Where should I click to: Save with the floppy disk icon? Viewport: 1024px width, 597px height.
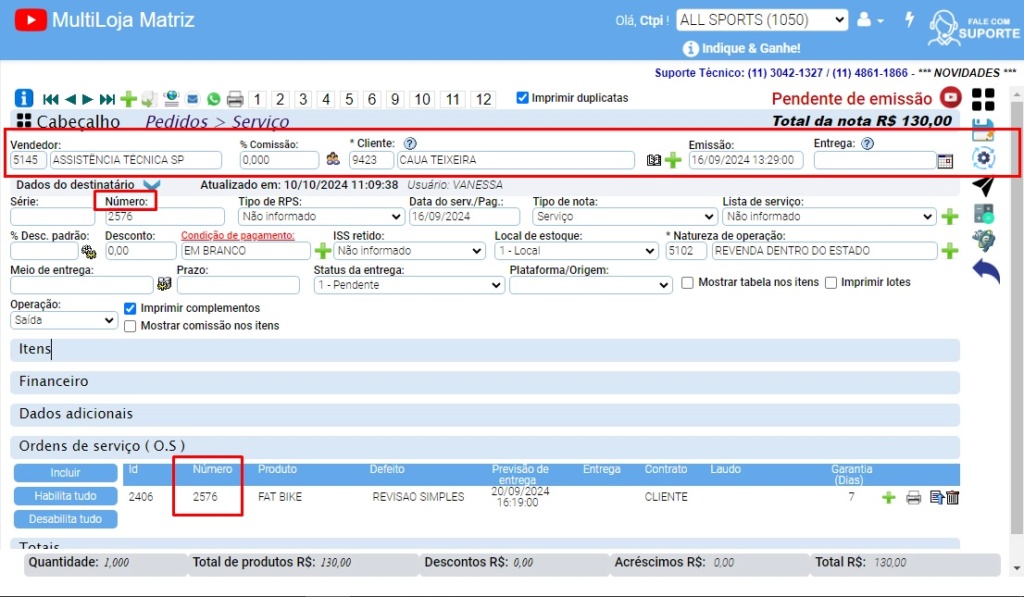pos(983,130)
